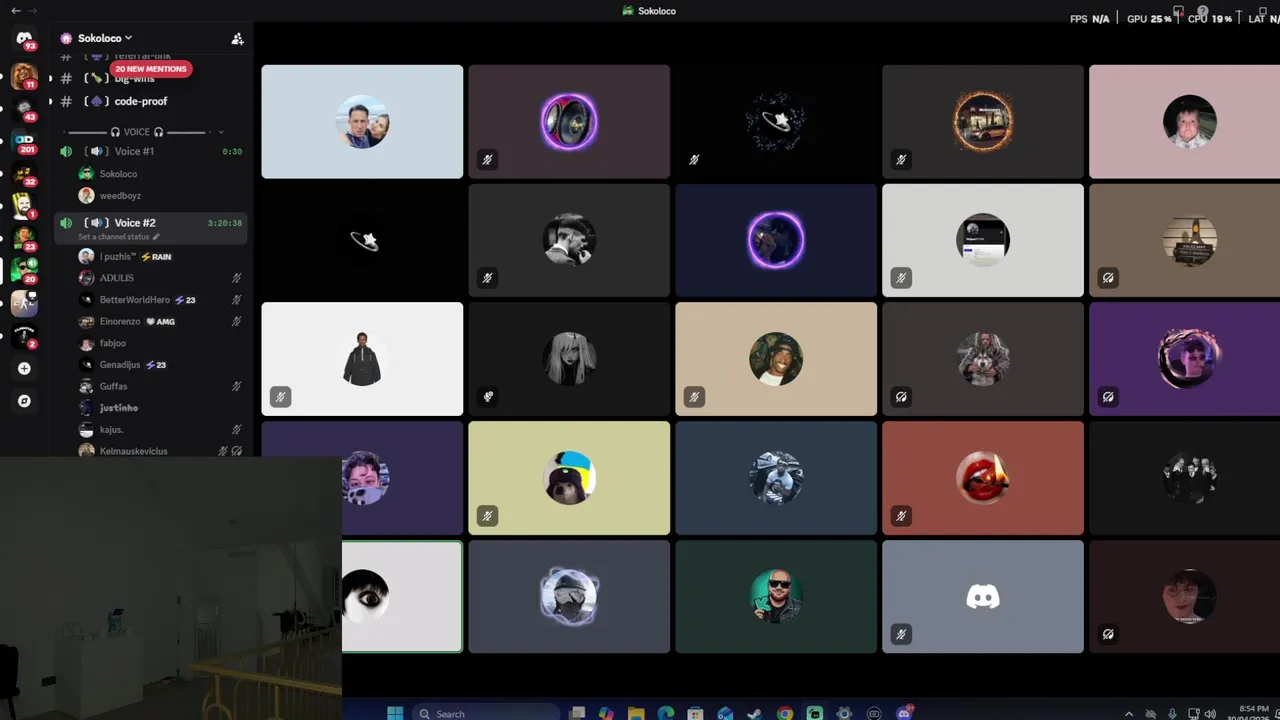
Task: Open server icon showing 1 notification badge
Action: click(24, 206)
